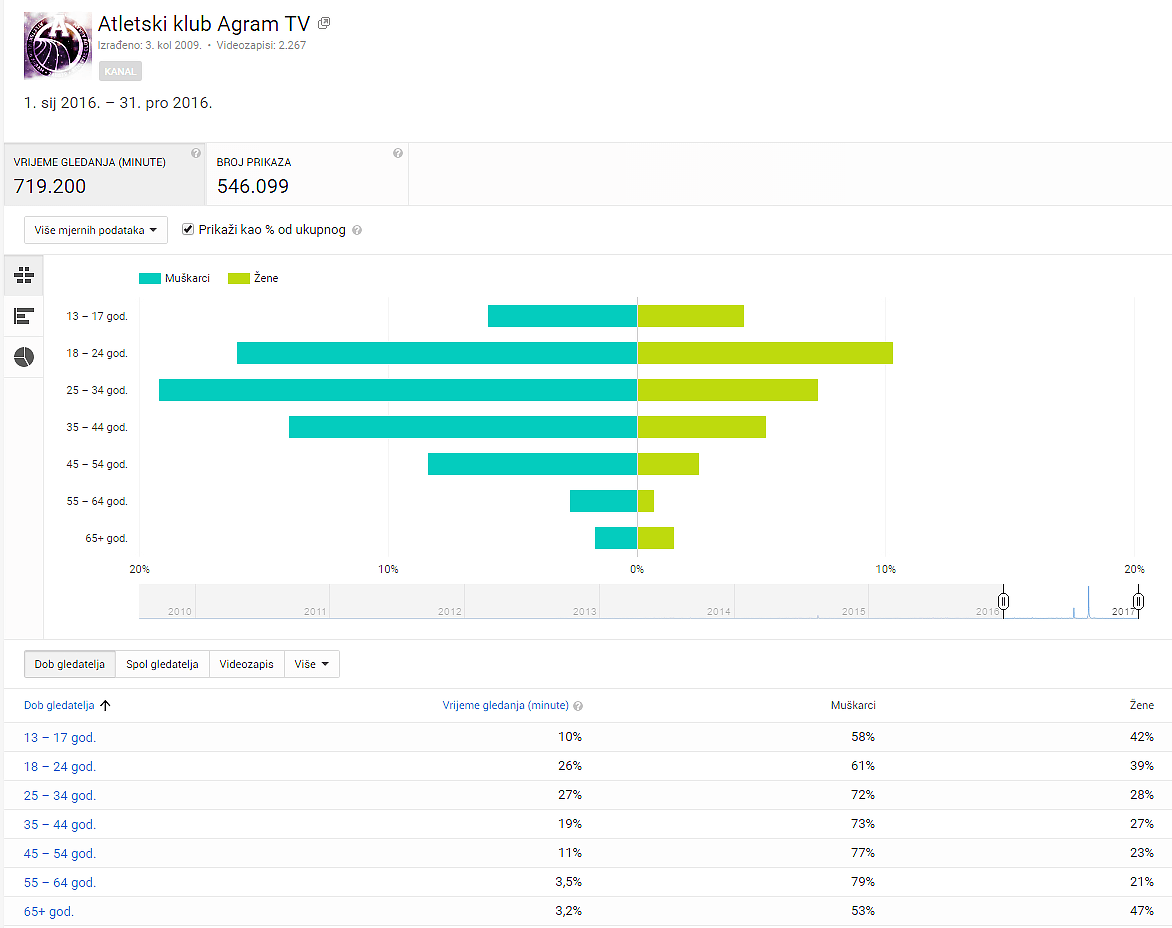Click help icon on Broj prikaza card
Image resolution: width=1172 pixels, height=928 pixels.
click(x=398, y=153)
